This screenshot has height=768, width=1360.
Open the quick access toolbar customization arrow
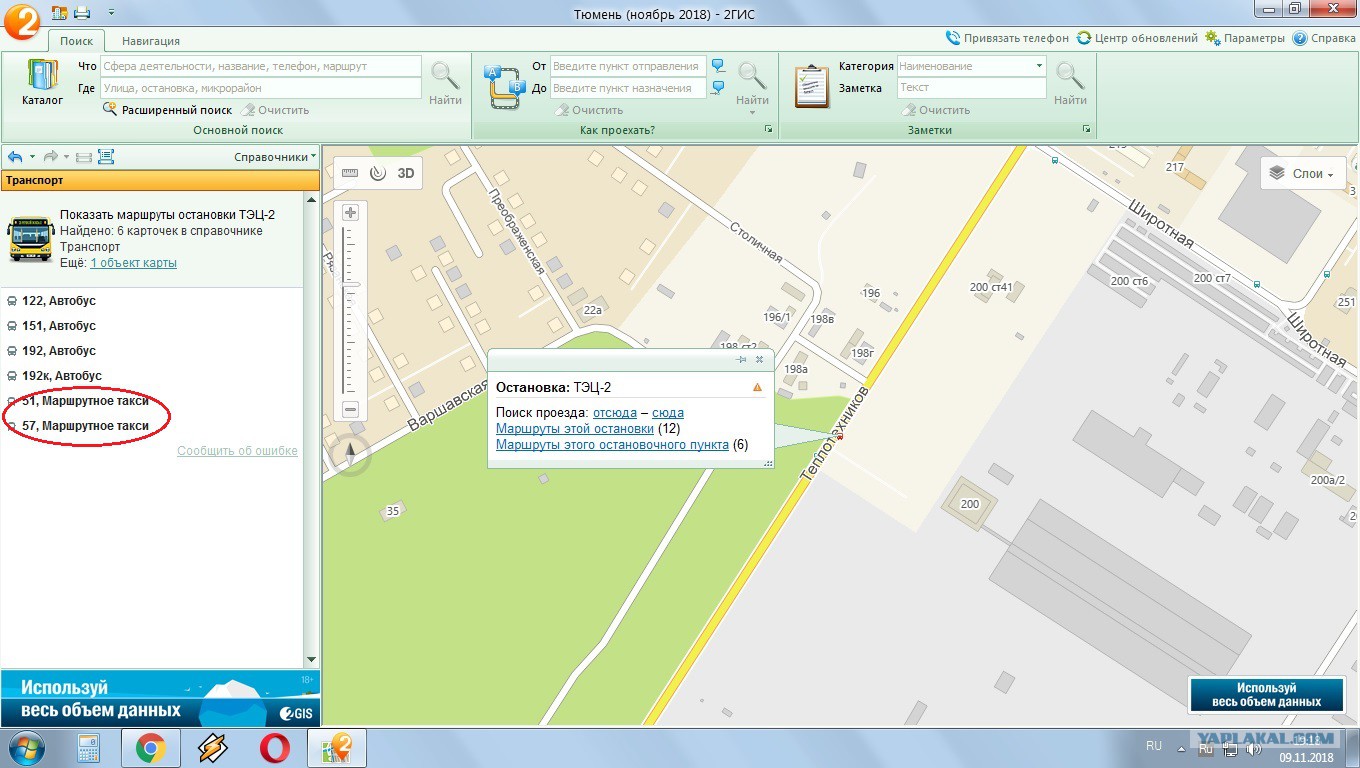point(109,13)
